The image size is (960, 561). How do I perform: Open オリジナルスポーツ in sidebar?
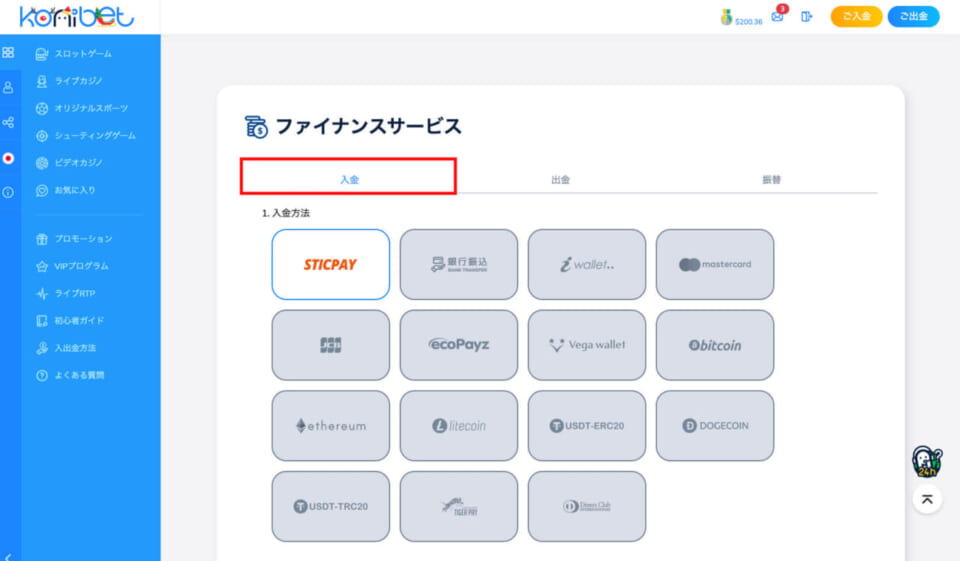point(81,108)
